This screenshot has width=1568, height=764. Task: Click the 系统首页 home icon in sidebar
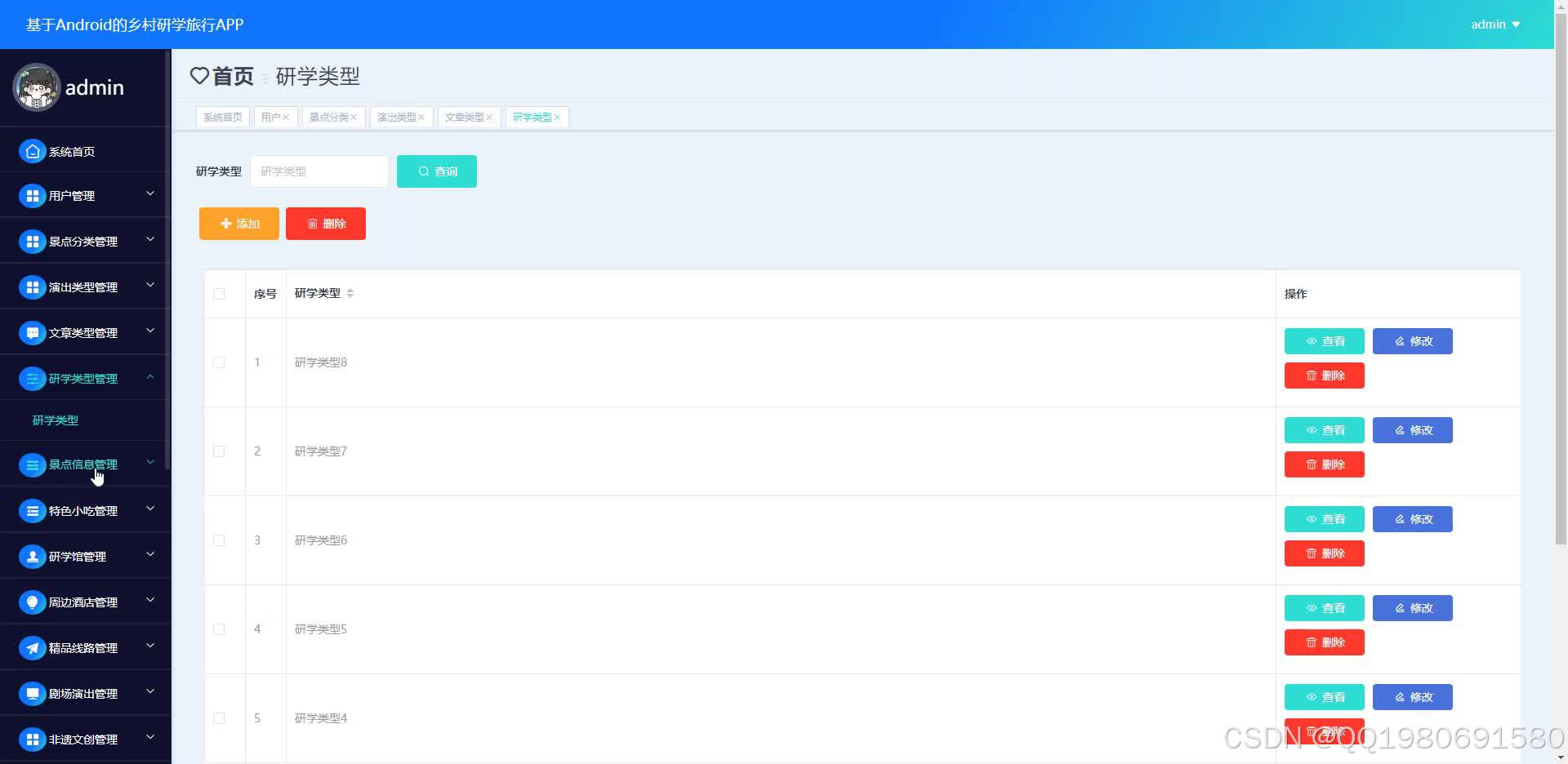click(x=32, y=151)
